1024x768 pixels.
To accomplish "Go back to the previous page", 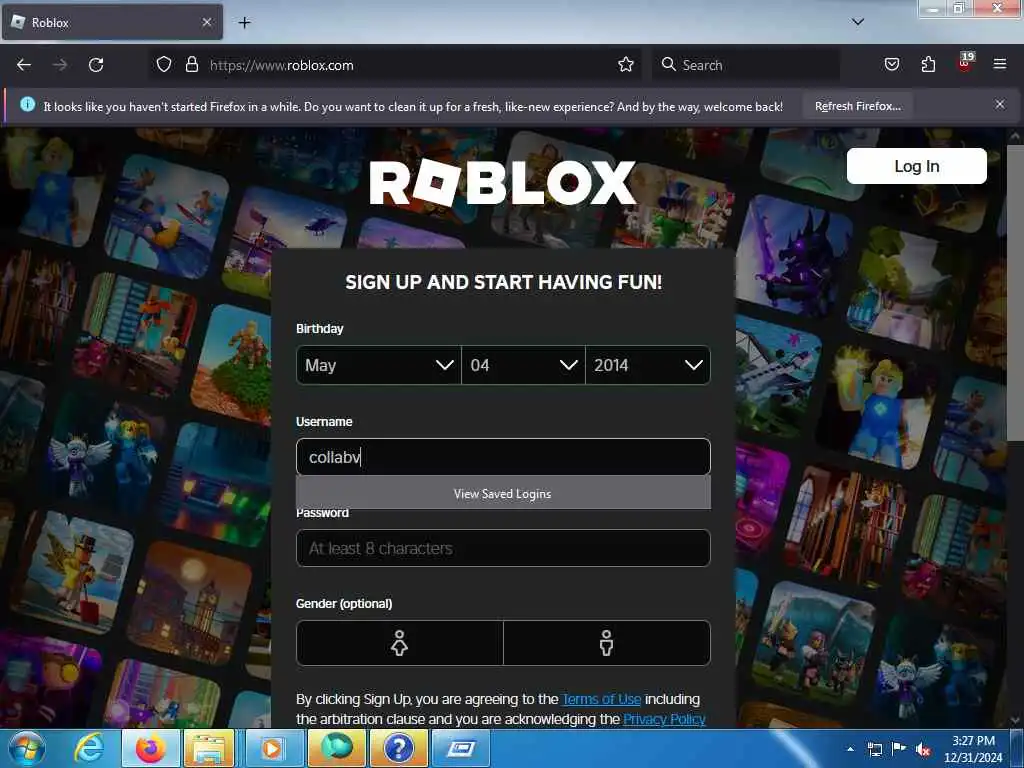I will (x=24, y=65).
